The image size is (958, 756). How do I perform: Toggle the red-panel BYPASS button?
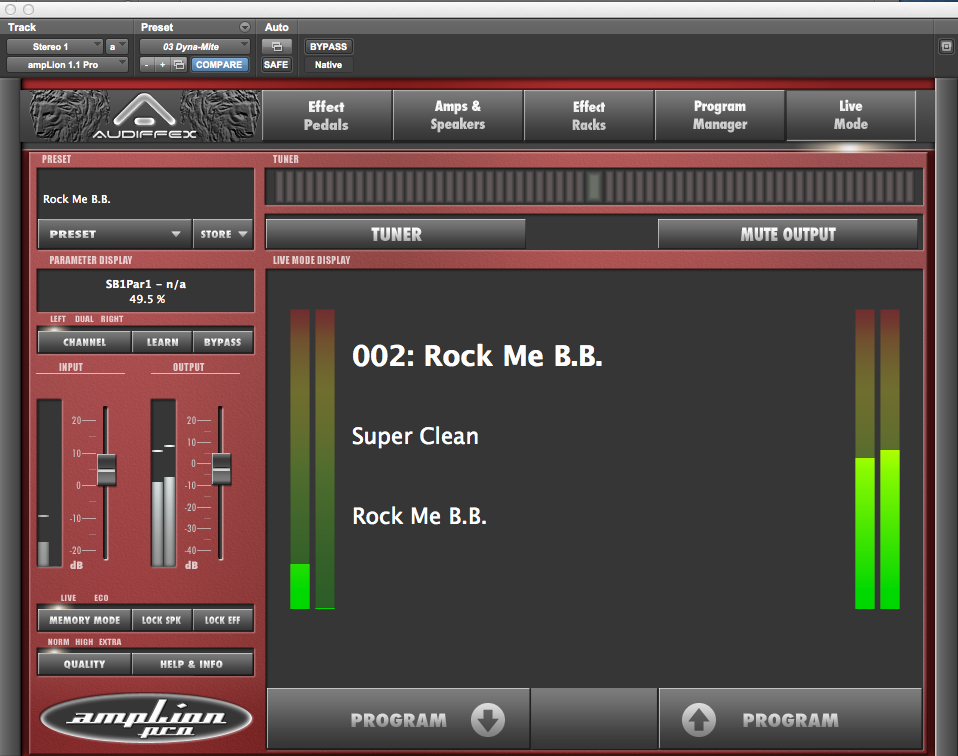[x=222, y=342]
